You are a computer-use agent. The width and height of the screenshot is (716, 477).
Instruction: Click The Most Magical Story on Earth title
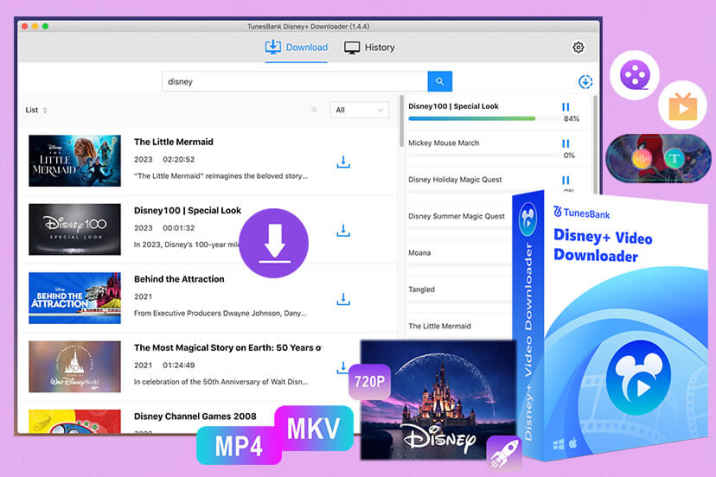click(x=227, y=348)
